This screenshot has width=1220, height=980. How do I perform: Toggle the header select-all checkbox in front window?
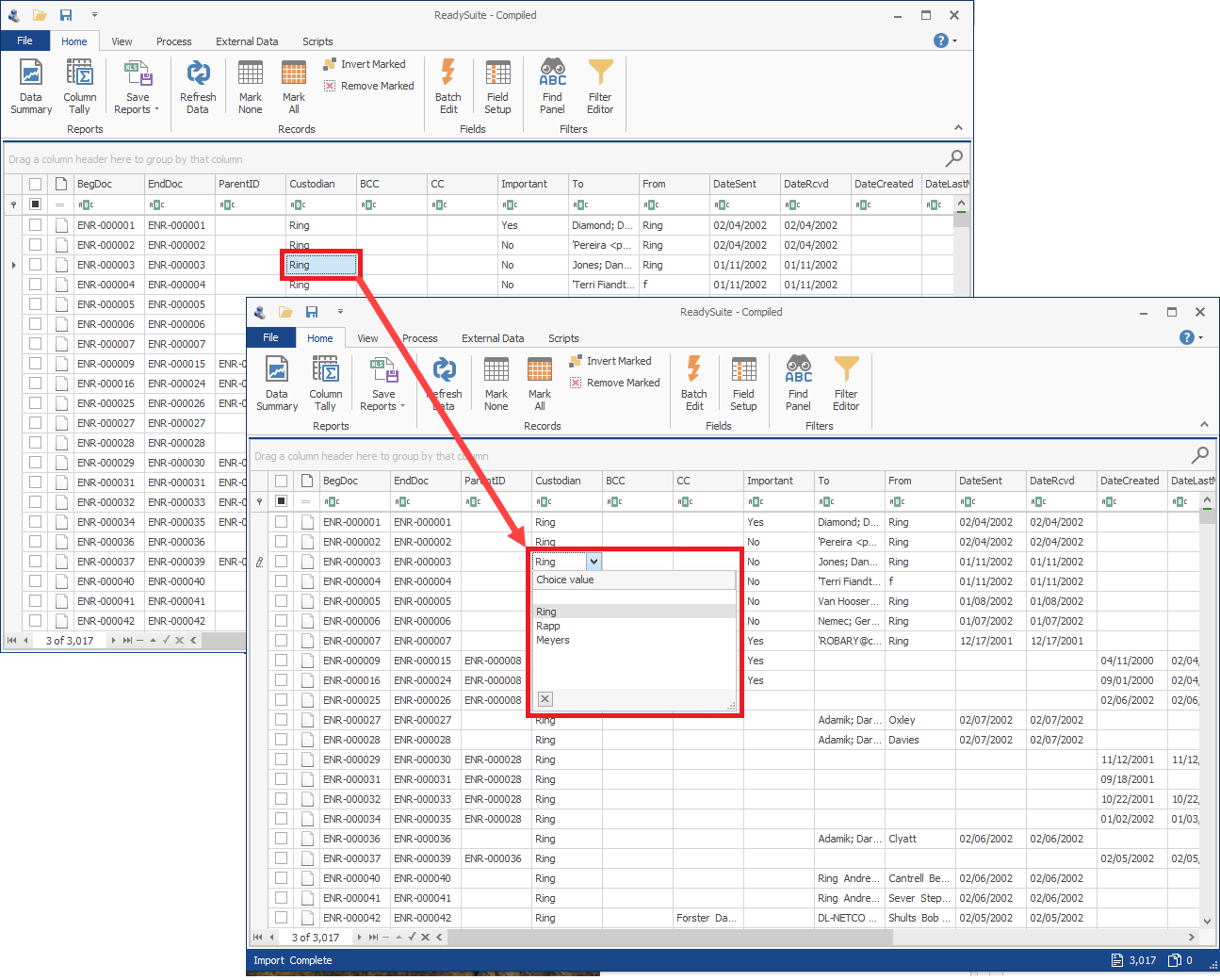coord(281,481)
